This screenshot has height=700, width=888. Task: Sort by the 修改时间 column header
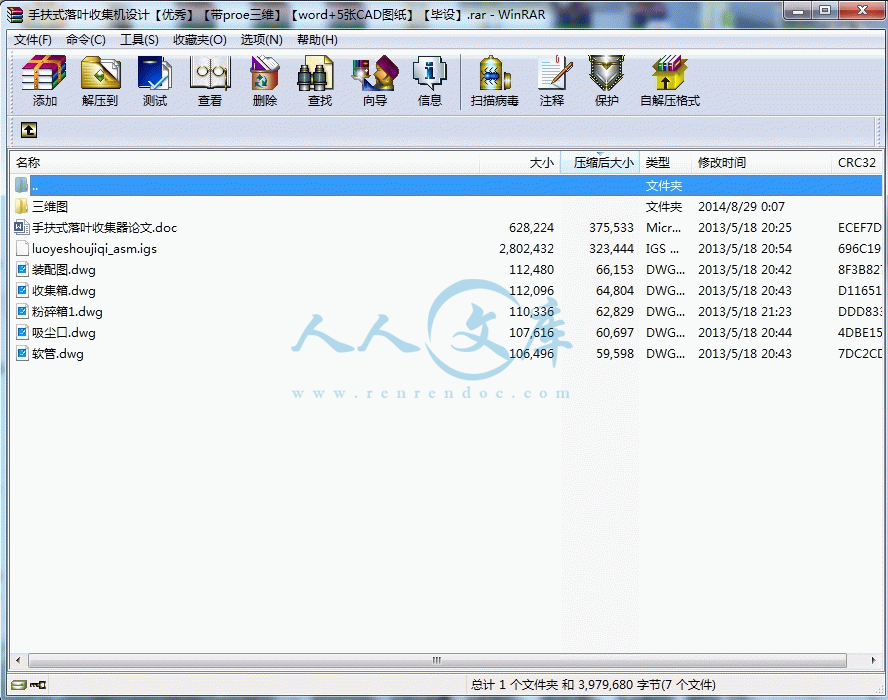coord(761,163)
